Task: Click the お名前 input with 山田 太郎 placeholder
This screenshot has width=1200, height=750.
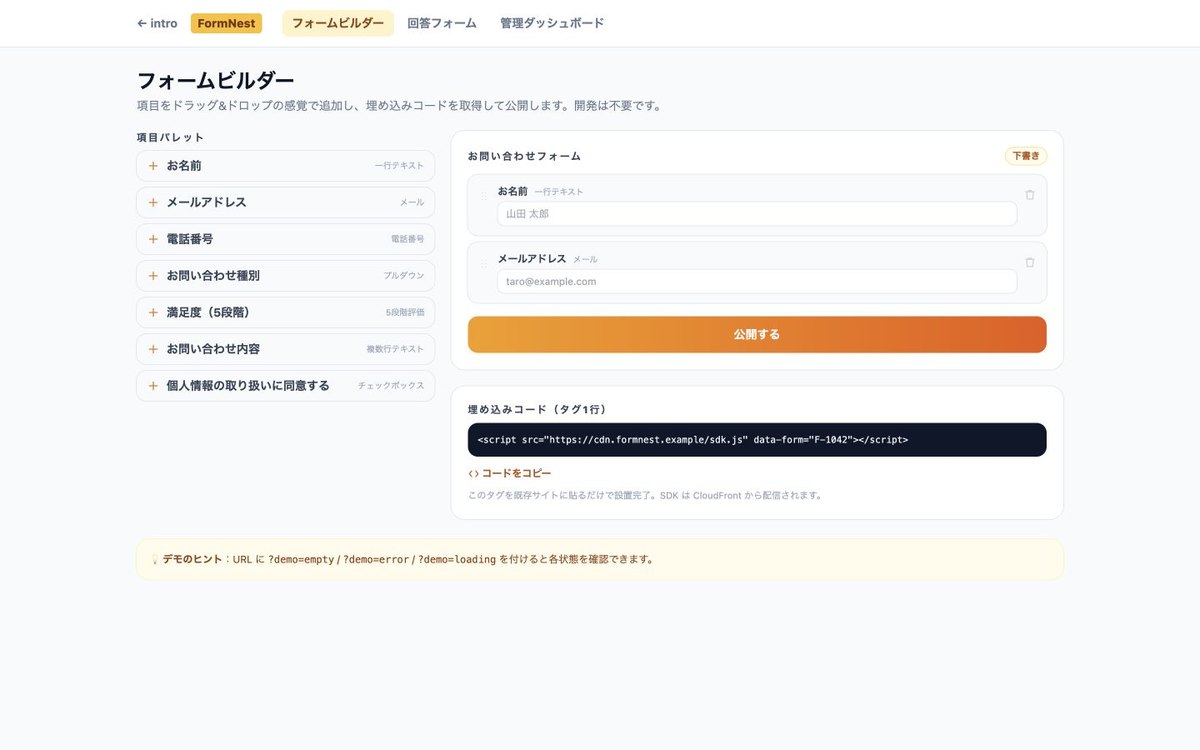Action: pos(757,214)
